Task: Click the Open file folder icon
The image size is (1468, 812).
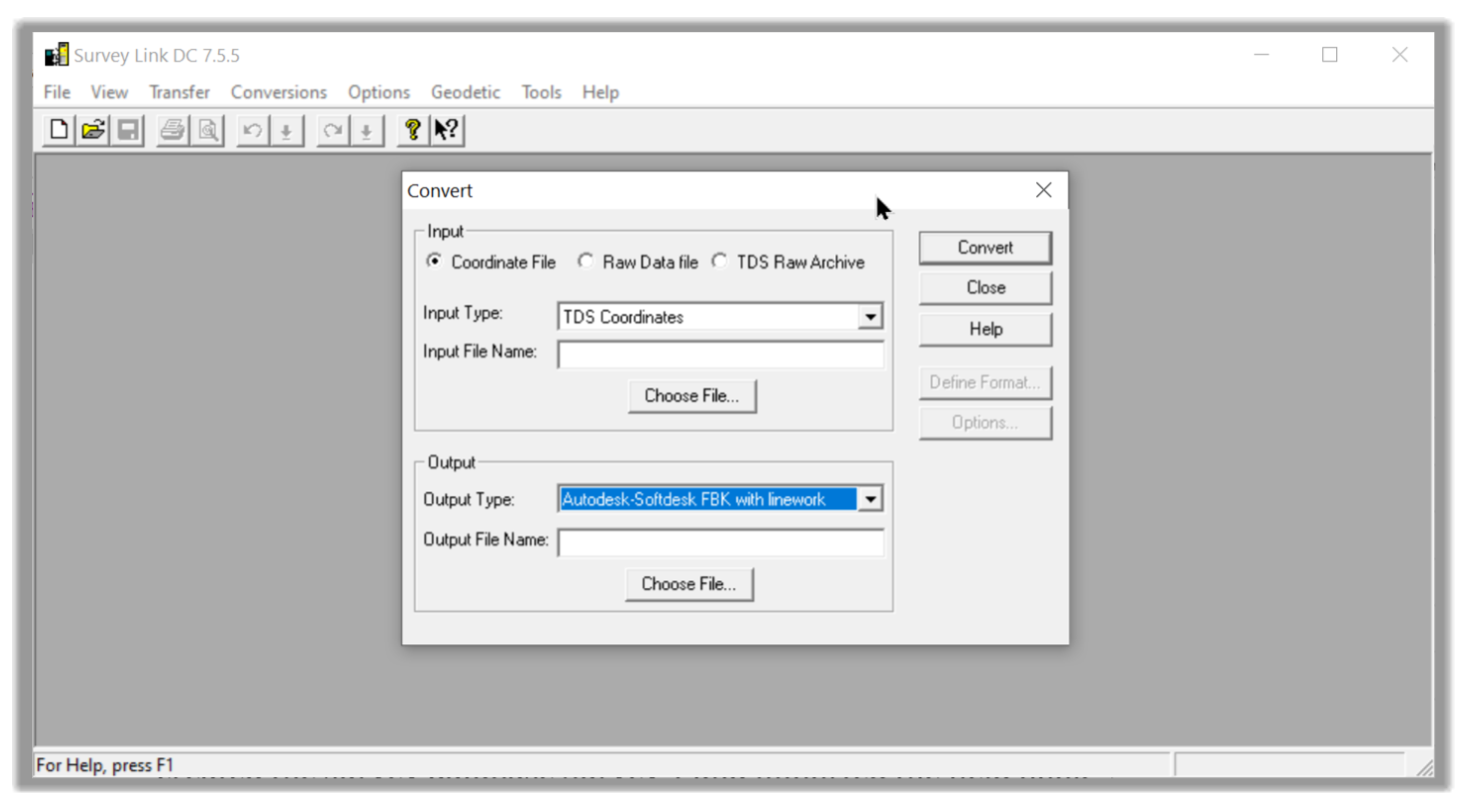Action: tap(93, 130)
